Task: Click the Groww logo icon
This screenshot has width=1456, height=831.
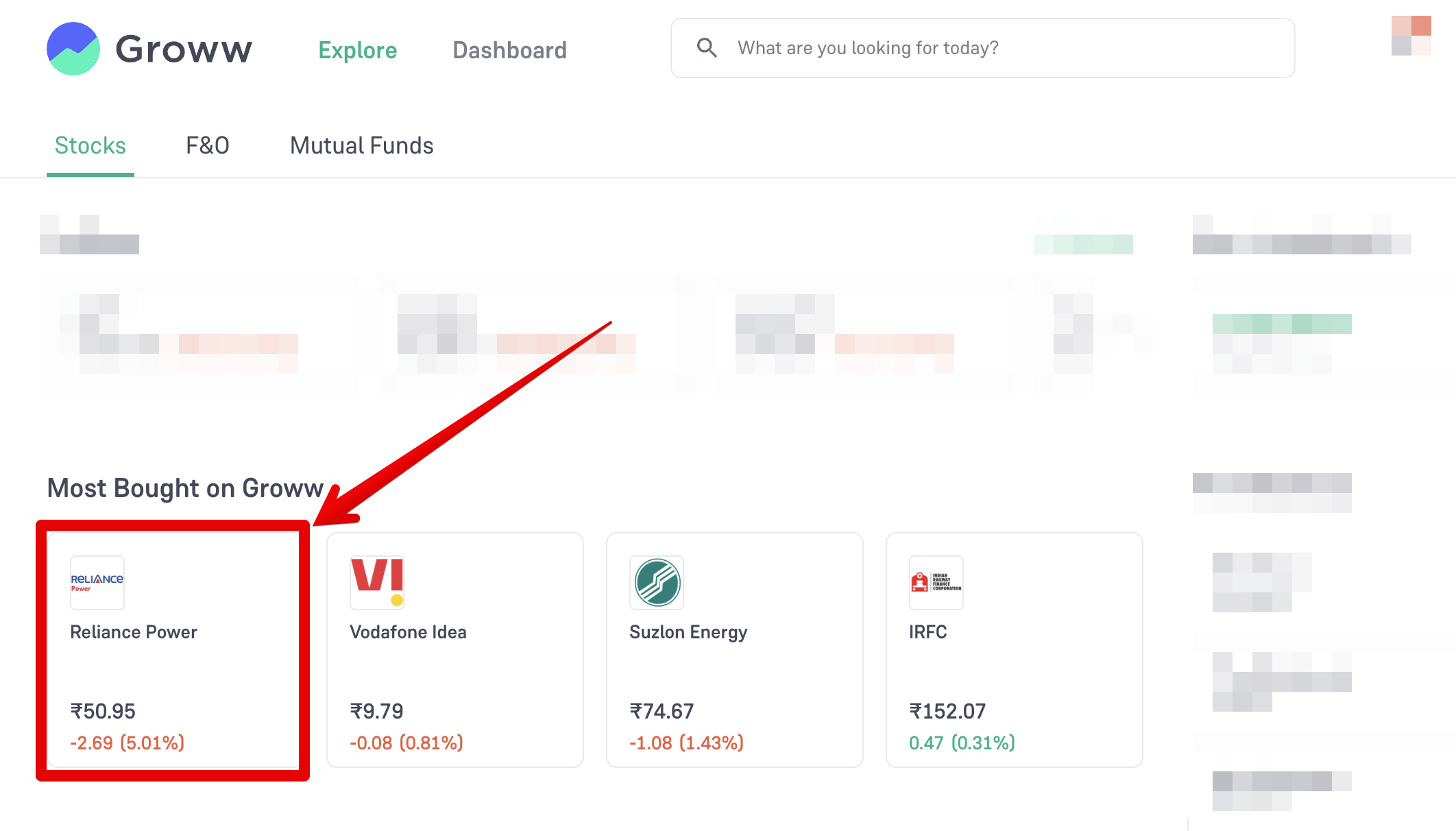Action: 73,49
